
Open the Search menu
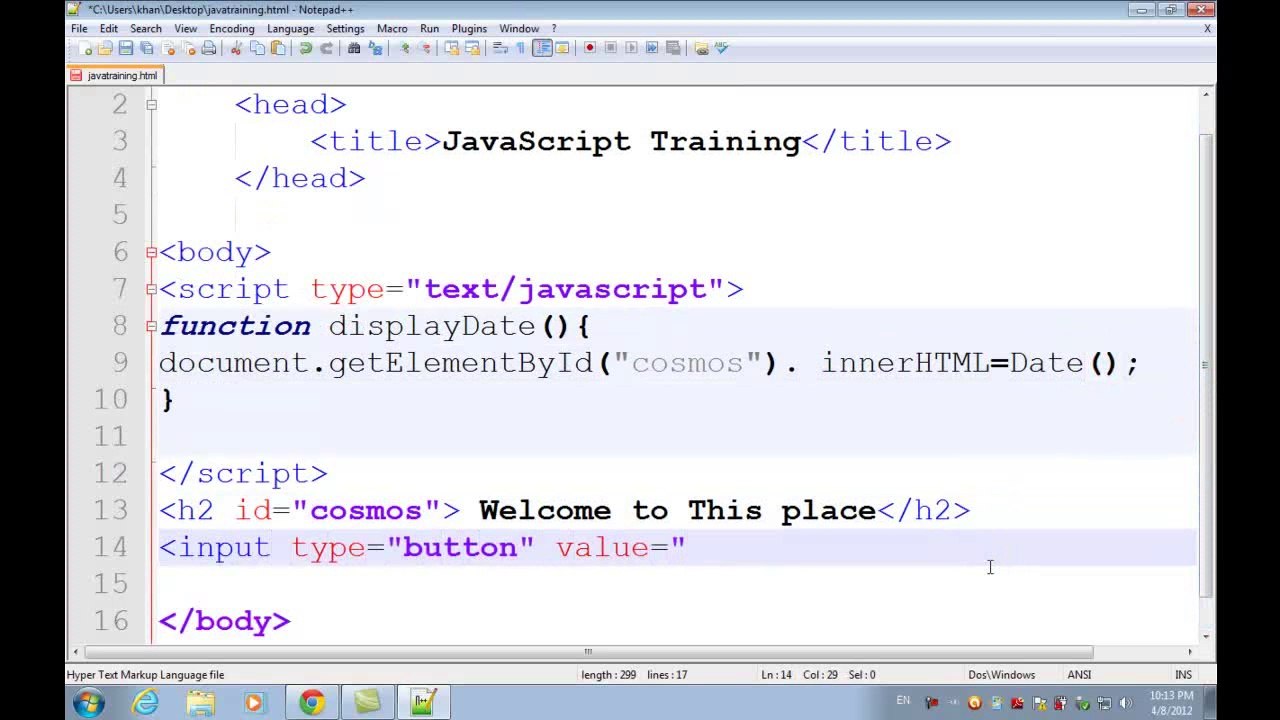tap(146, 29)
